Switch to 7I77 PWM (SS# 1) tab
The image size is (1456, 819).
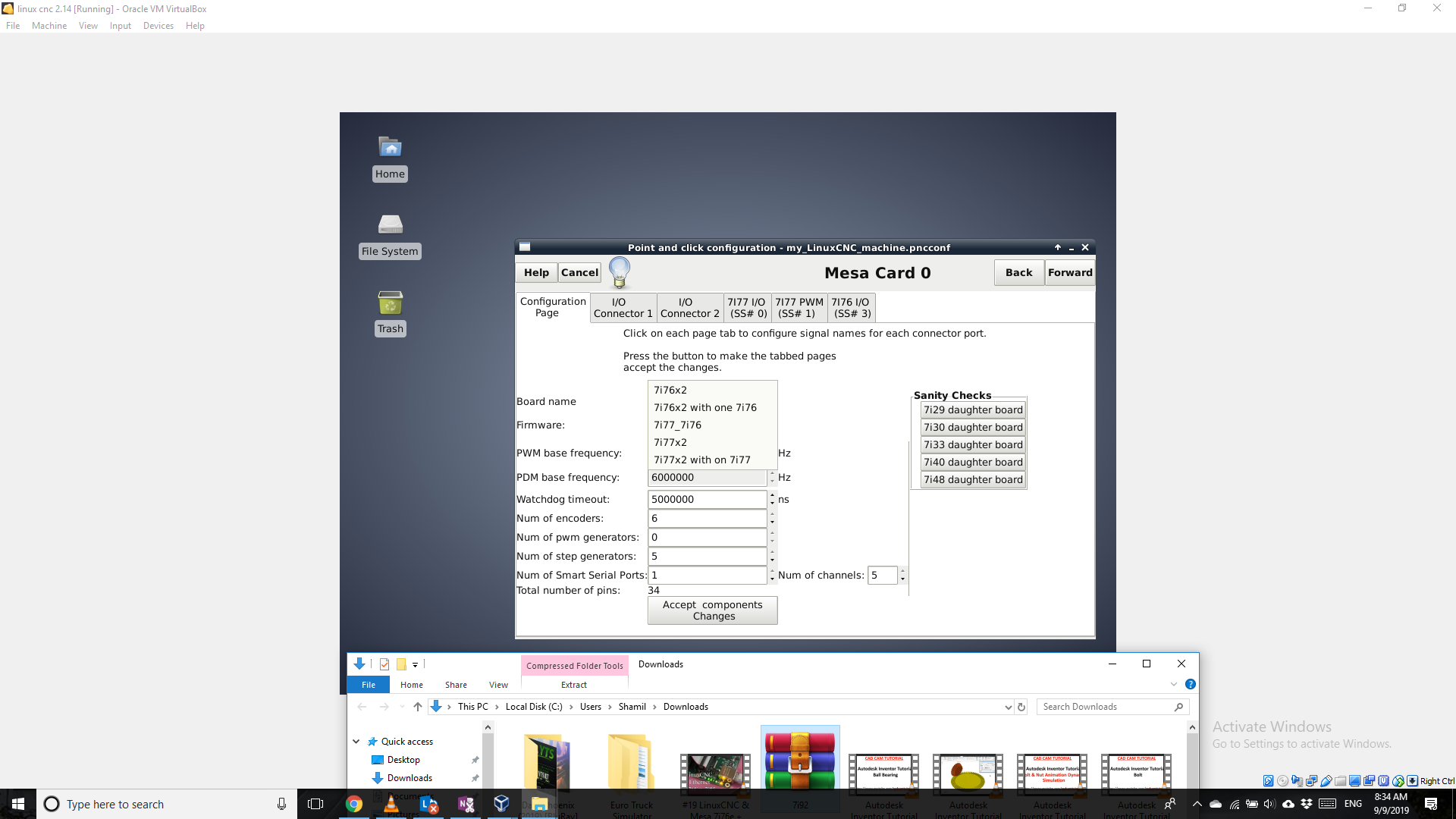tap(799, 308)
